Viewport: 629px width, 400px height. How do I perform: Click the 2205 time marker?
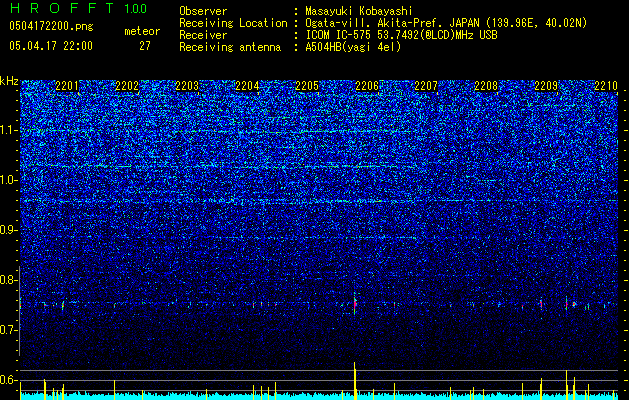(x=307, y=86)
